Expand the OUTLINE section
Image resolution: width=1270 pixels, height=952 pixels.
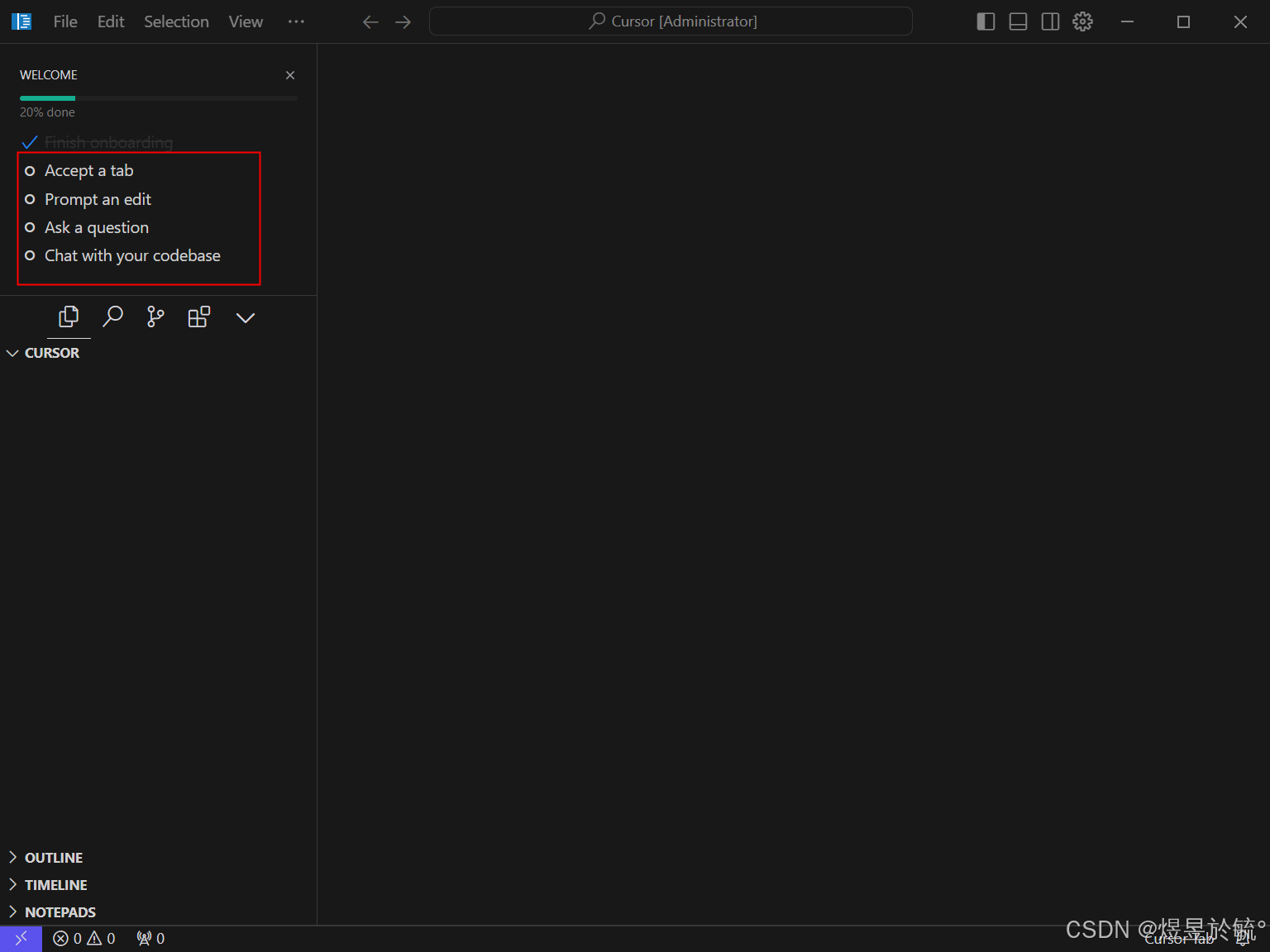(x=54, y=858)
